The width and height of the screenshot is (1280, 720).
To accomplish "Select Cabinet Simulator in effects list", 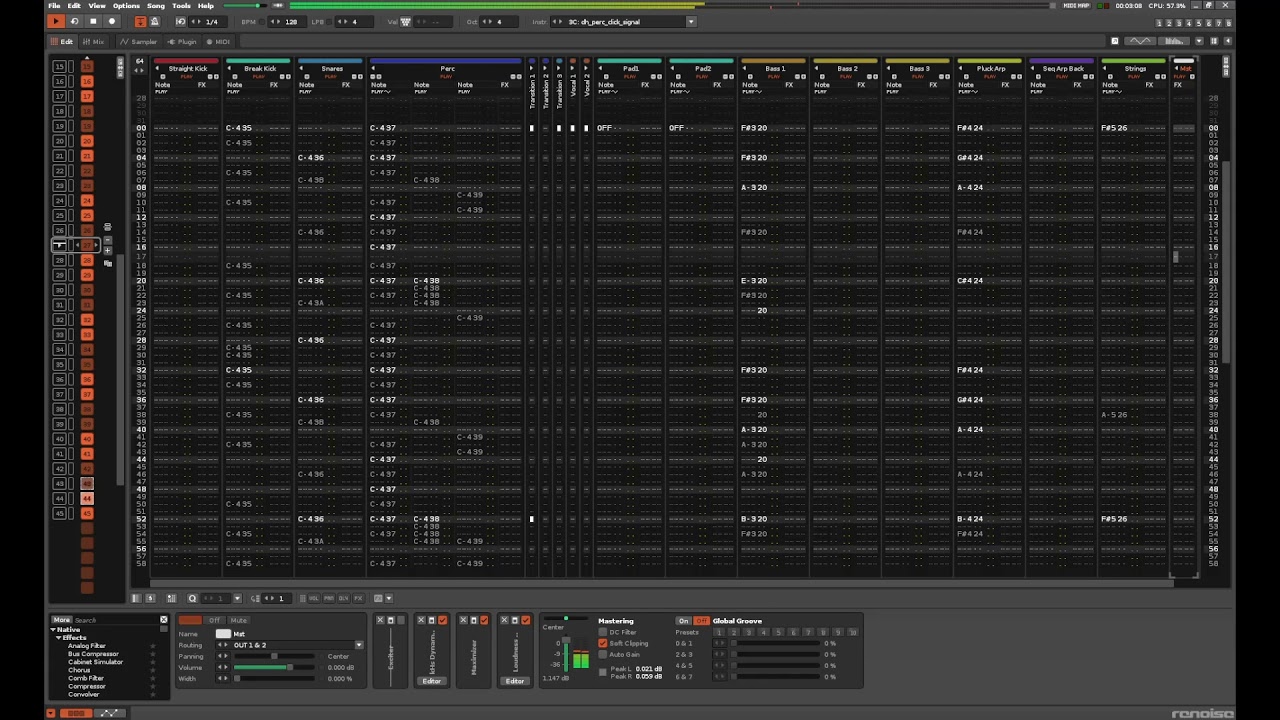I will pyautogui.click(x=95, y=662).
